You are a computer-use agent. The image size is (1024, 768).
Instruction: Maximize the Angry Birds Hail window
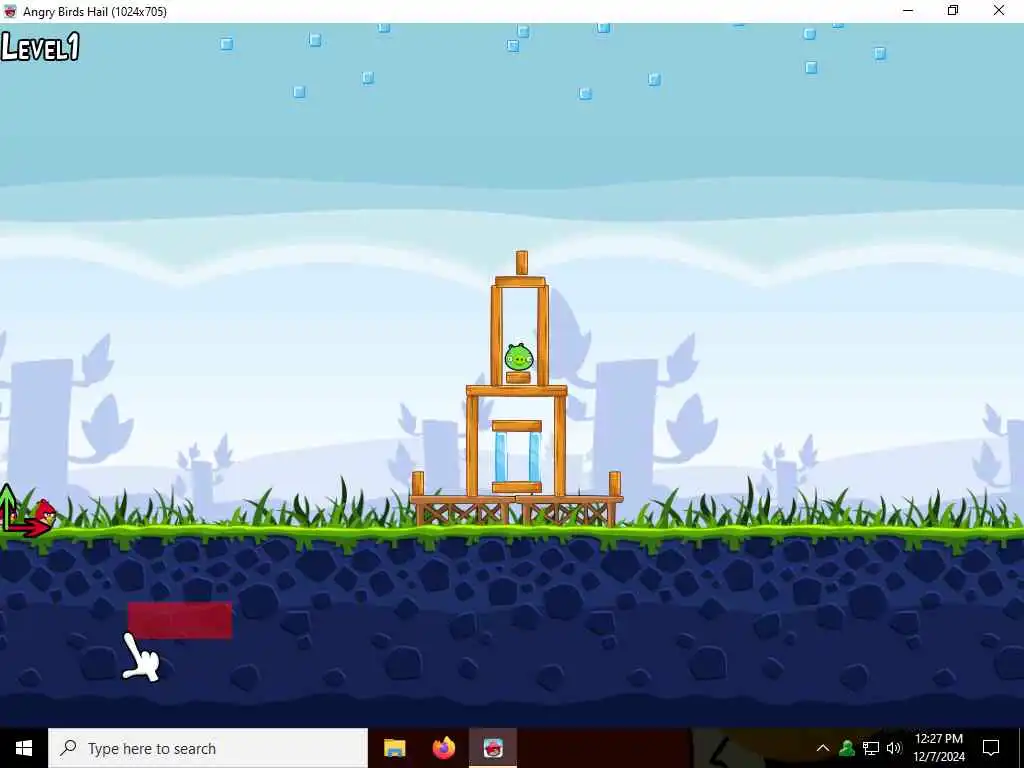953,10
